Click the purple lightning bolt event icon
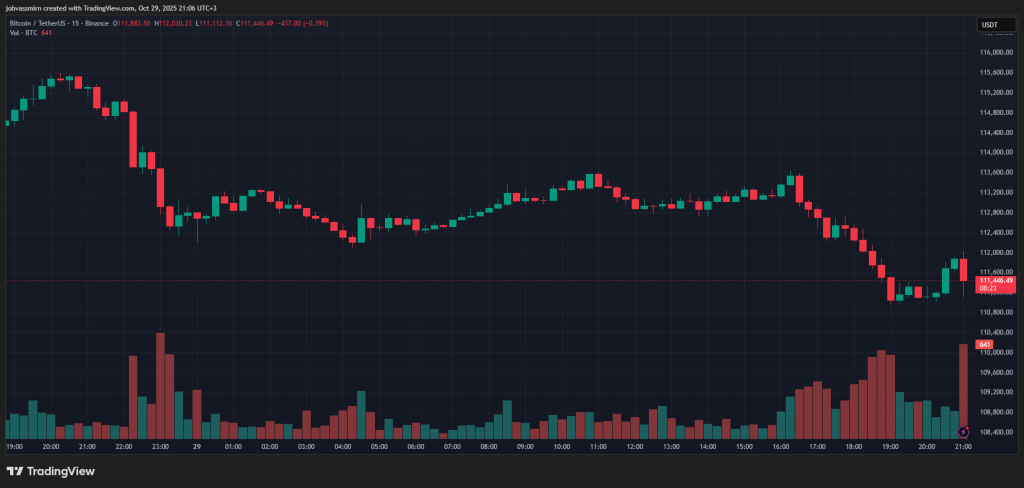Screen dimensions: 1024x488 963,432
